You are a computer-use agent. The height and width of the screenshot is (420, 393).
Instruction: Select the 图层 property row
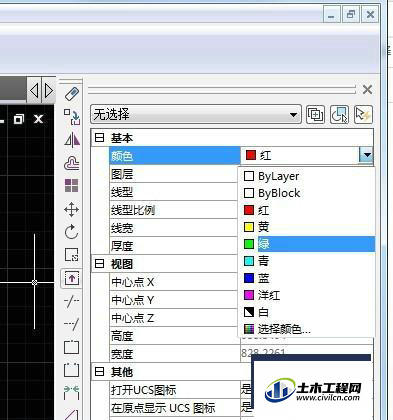[x=173, y=174]
